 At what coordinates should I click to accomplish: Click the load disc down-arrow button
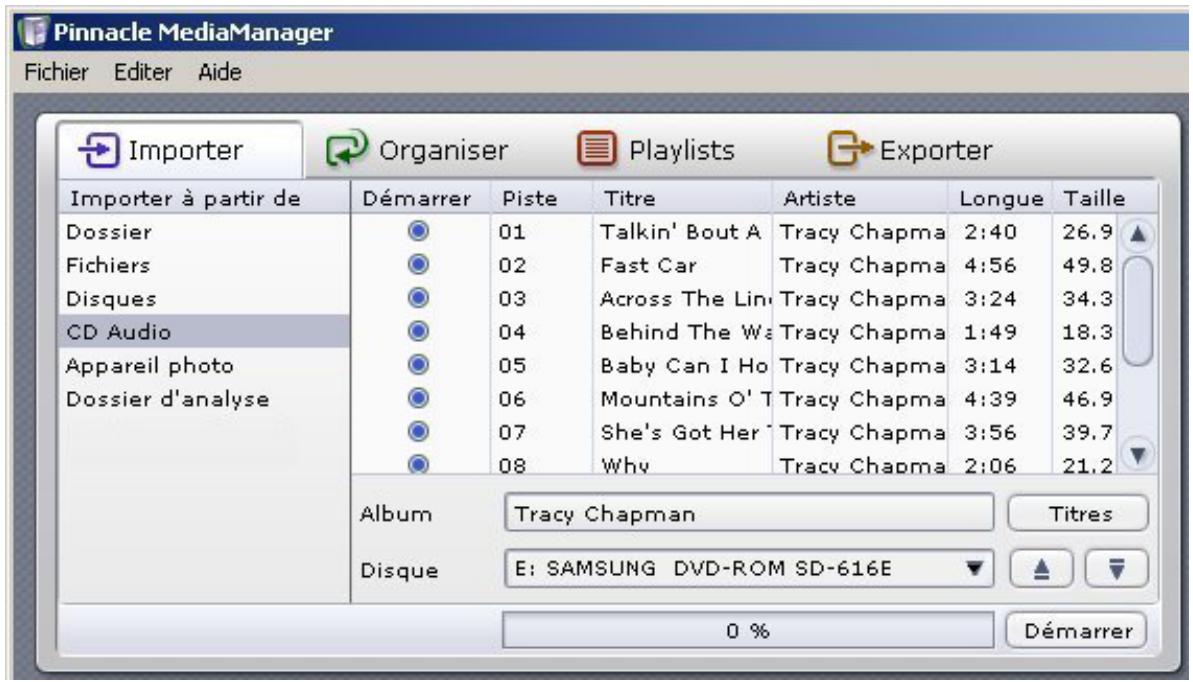pyautogui.click(x=1116, y=569)
